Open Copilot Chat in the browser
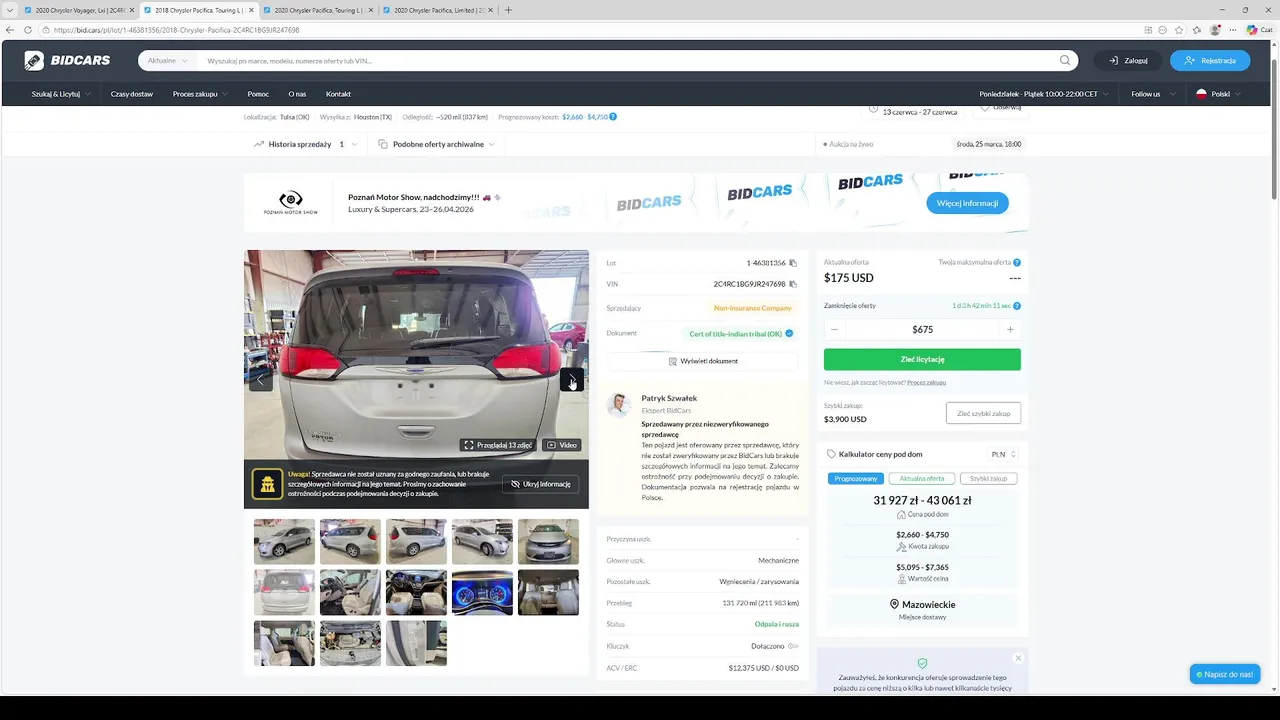The height and width of the screenshot is (720, 1280). click(1258, 30)
